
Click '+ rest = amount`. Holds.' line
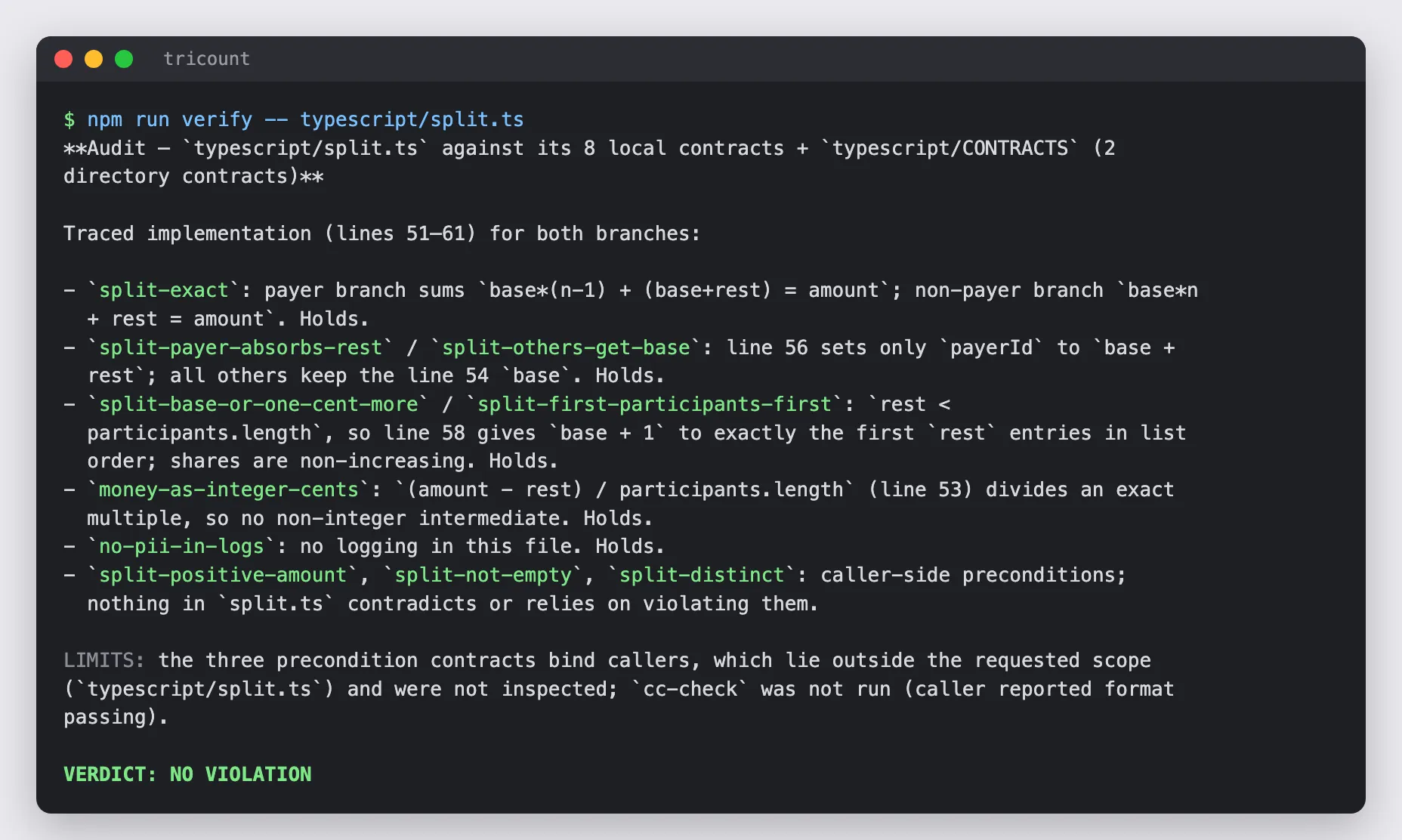pos(228,319)
